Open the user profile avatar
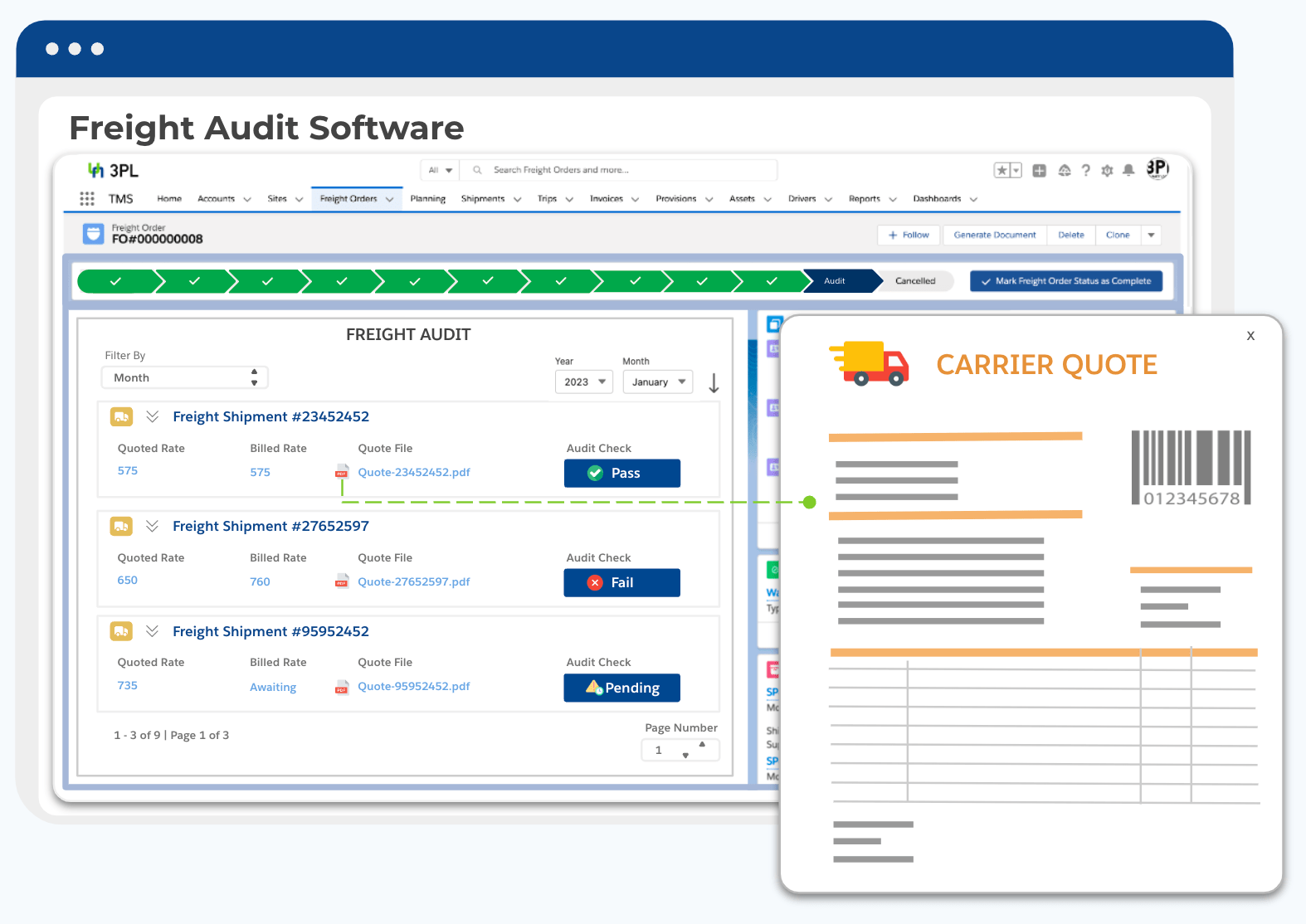 point(1157,169)
